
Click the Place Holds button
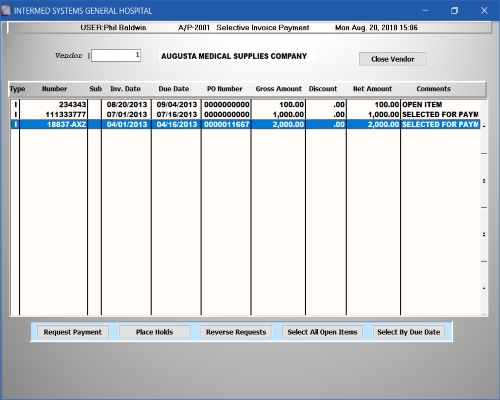tap(155, 332)
